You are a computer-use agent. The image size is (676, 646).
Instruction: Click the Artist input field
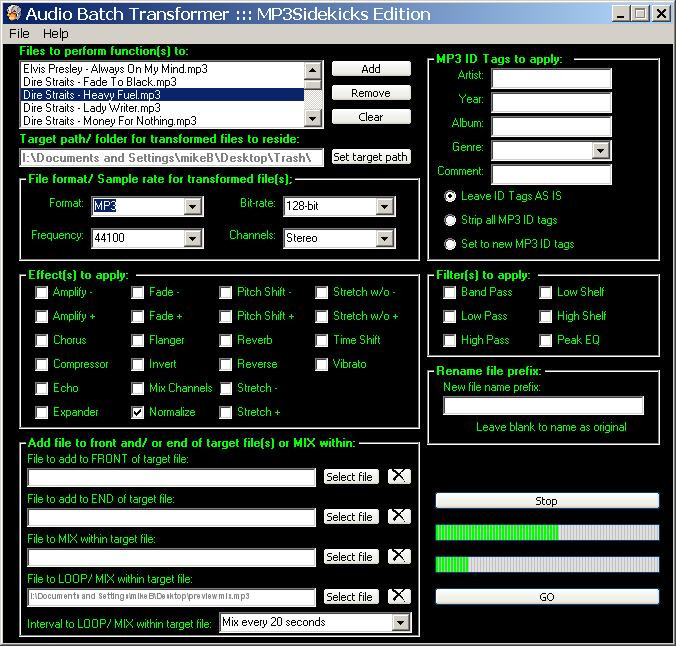[551, 78]
